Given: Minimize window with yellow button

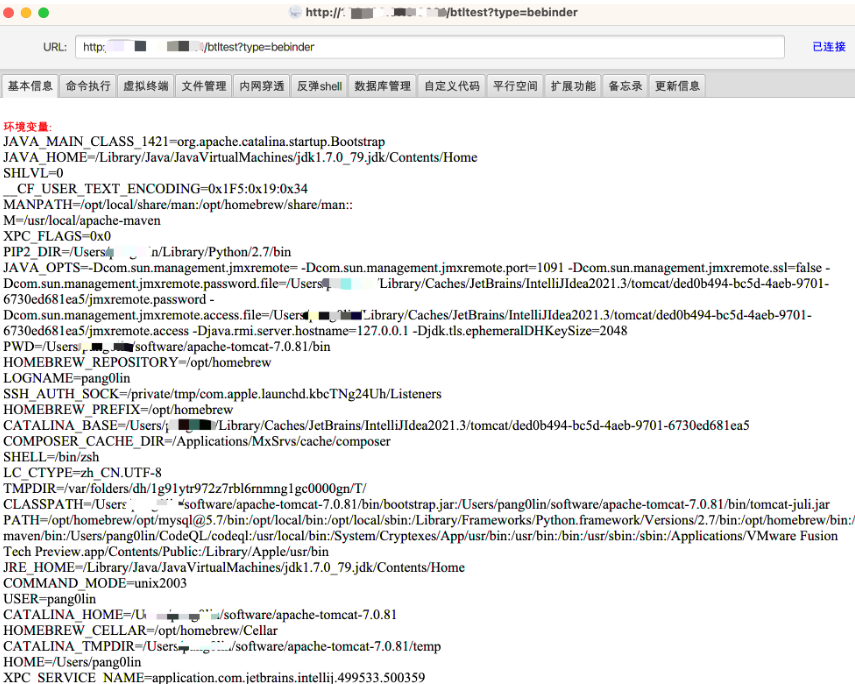Looking at the screenshot, I should click(26, 13).
